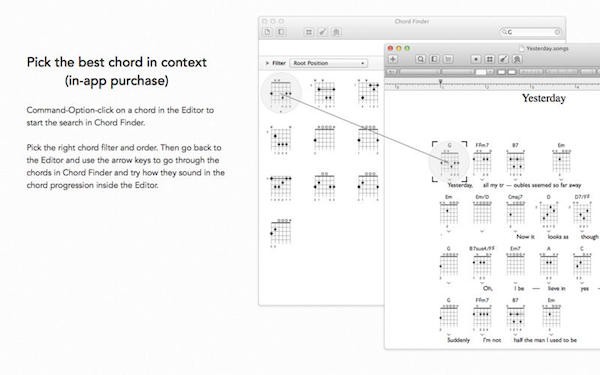
Task: Open the Root Position filter dropdown
Action: pyautogui.click(x=328, y=63)
